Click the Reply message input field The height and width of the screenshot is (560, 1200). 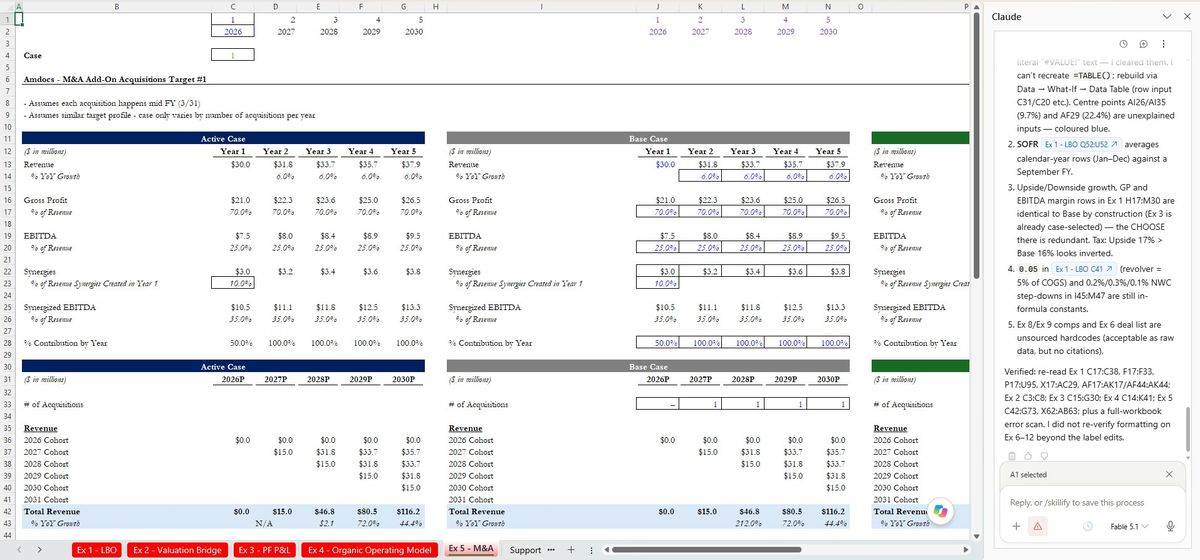pyautogui.click(x=1092, y=502)
